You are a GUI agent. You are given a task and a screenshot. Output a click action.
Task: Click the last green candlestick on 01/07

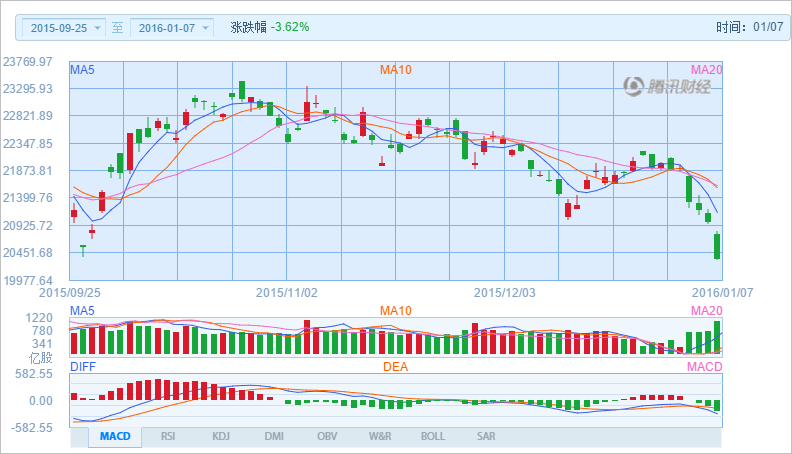[717, 246]
